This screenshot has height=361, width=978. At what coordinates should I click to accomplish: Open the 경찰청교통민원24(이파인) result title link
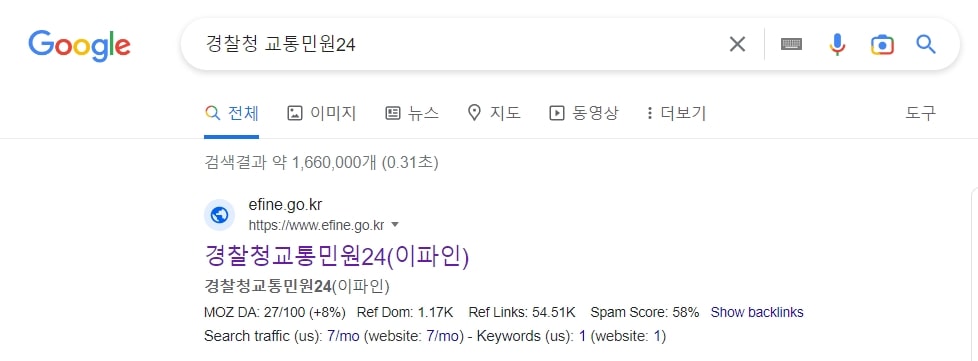pyautogui.click(x=337, y=256)
